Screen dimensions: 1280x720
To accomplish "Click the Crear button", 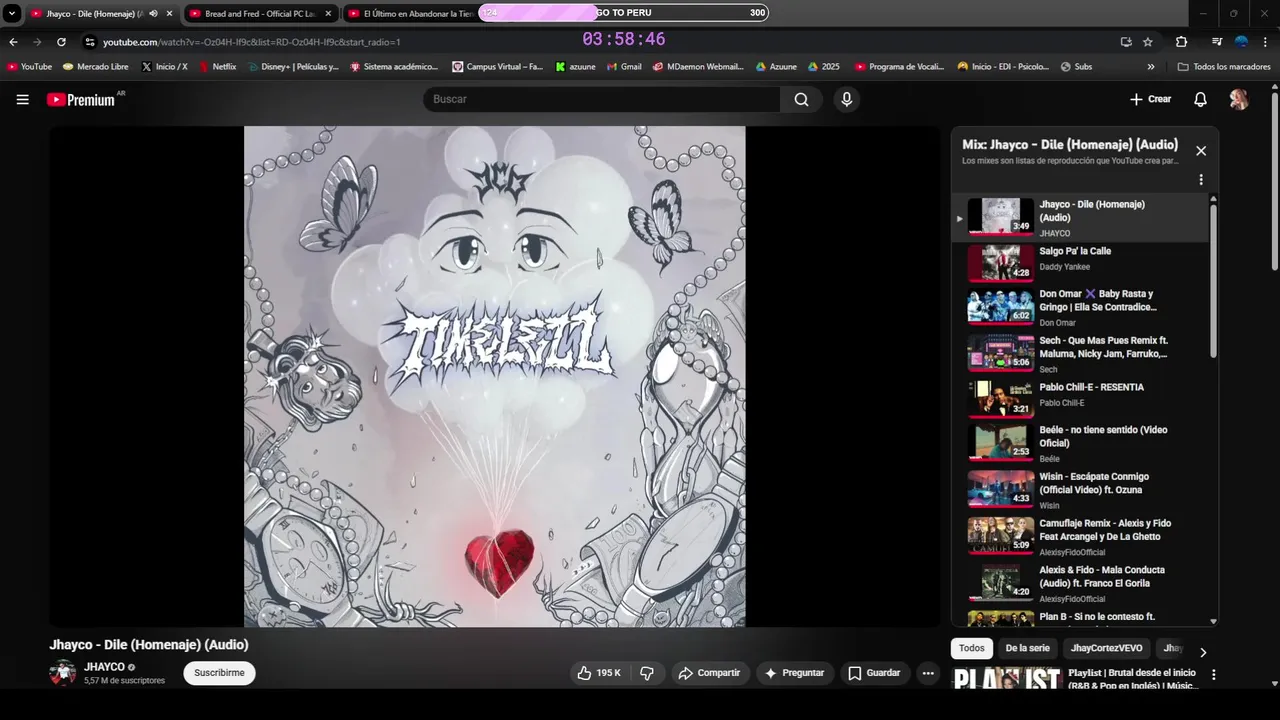I will [x=1150, y=99].
